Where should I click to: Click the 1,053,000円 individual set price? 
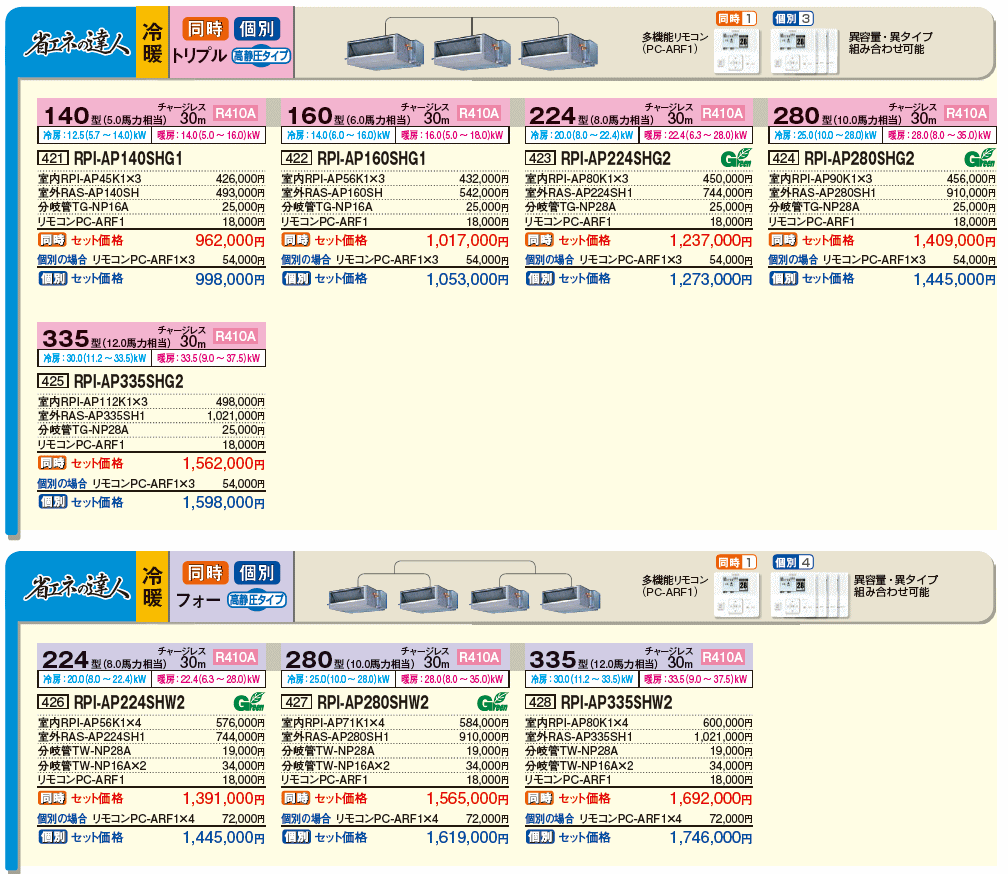pyautogui.click(x=467, y=279)
